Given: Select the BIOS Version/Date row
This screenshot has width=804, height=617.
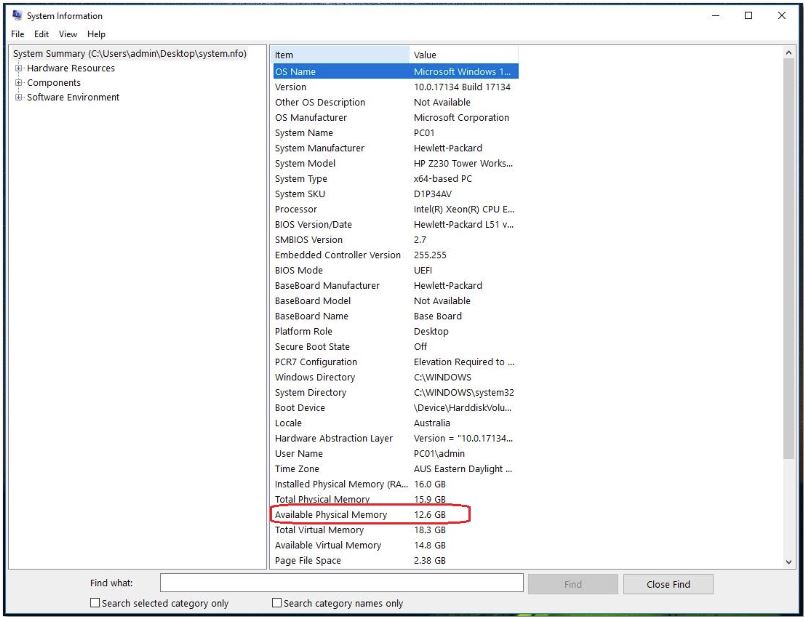Looking at the screenshot, I should pyautogui.click(x=396, y=224).
